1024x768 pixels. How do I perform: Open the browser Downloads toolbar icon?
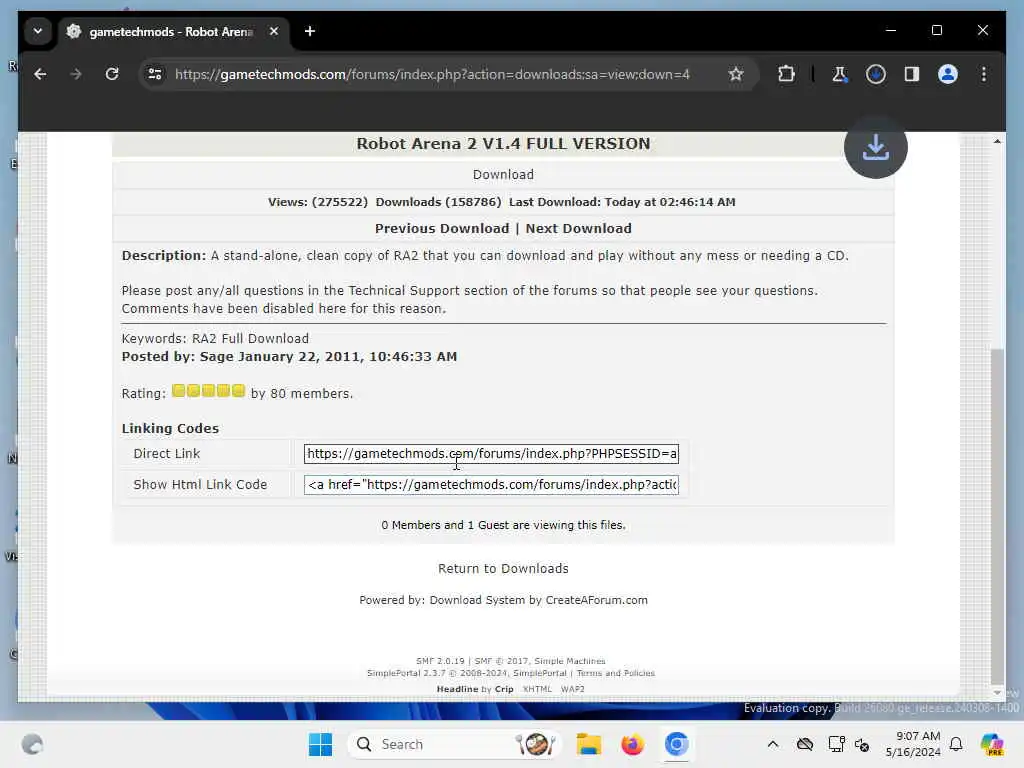point(876,74)
